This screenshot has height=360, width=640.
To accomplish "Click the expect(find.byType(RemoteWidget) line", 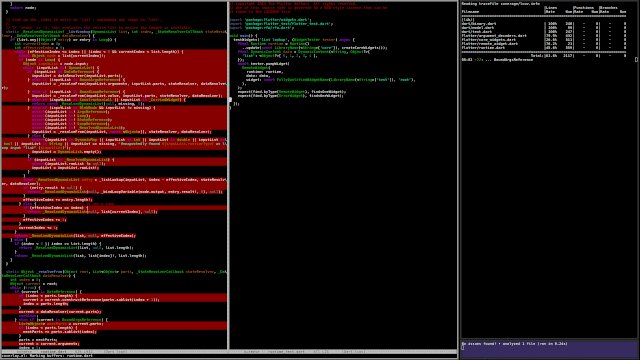I will coord(292,91).
